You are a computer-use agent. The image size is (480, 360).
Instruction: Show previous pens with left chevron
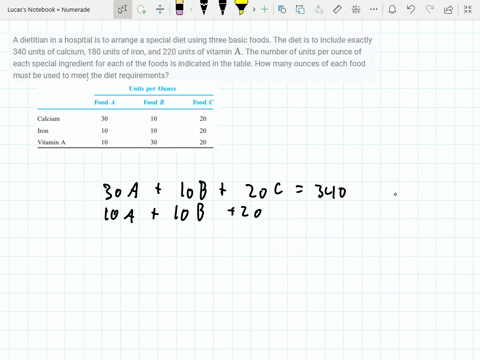coord(191,9)
